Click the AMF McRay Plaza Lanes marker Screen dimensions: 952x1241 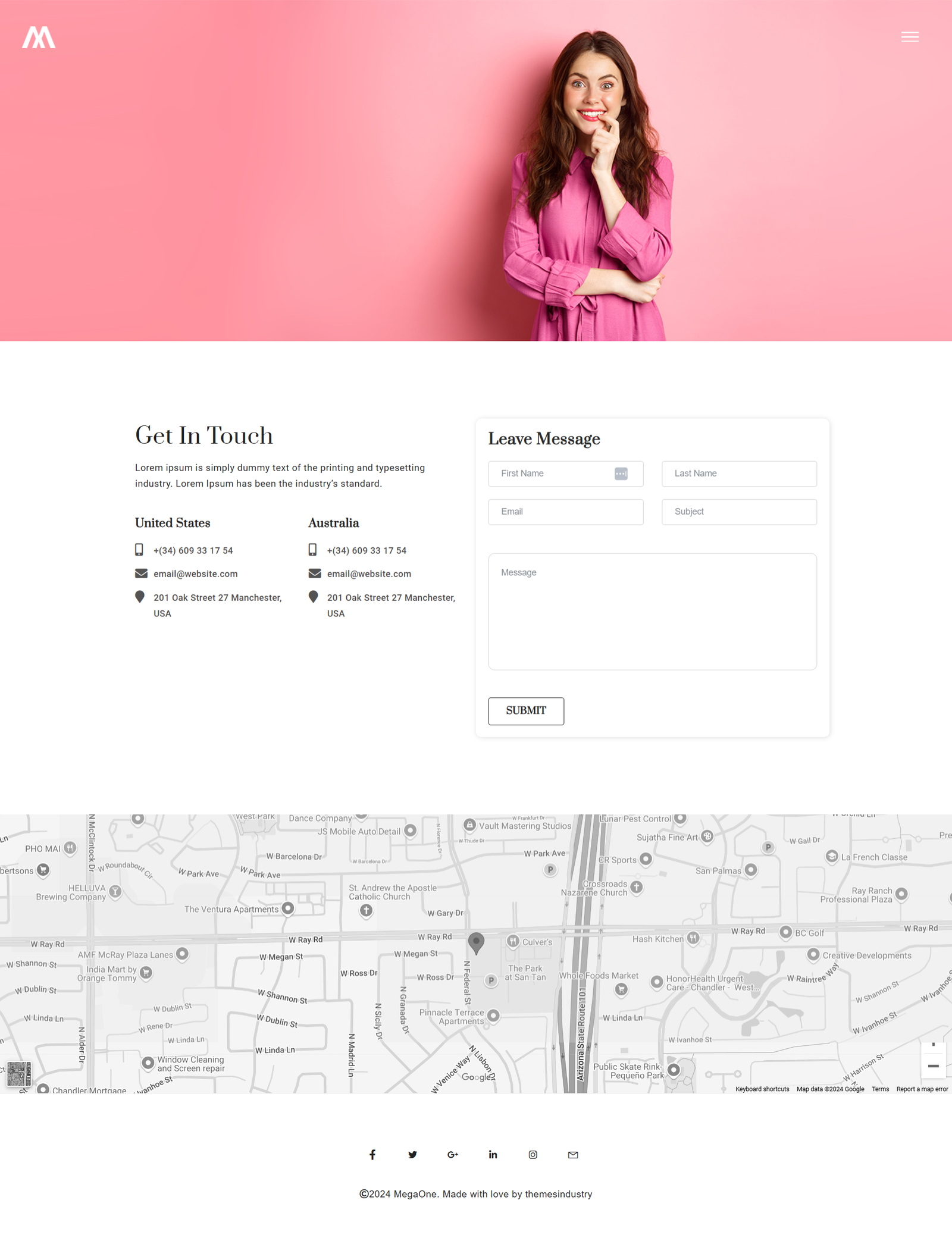pyautogui.click(x=183, y=954)
